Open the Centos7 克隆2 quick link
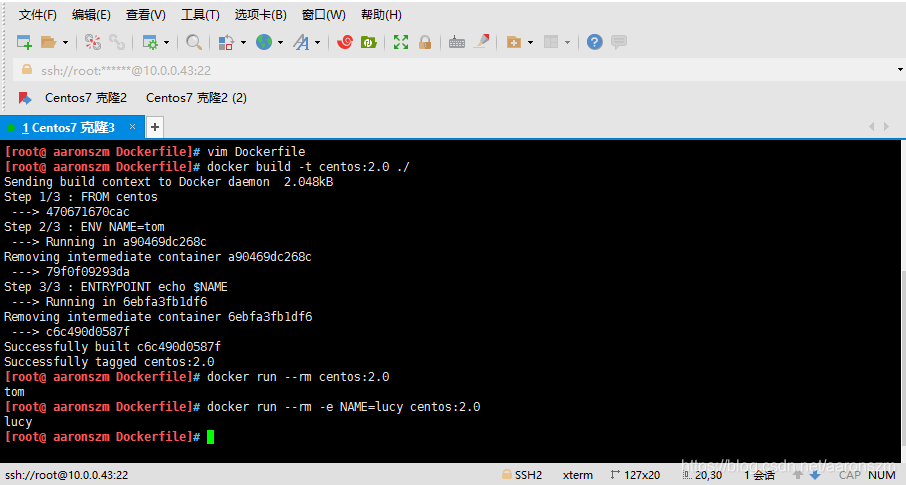Viewport: 906px width, 485px height. (x=86, y=98)
